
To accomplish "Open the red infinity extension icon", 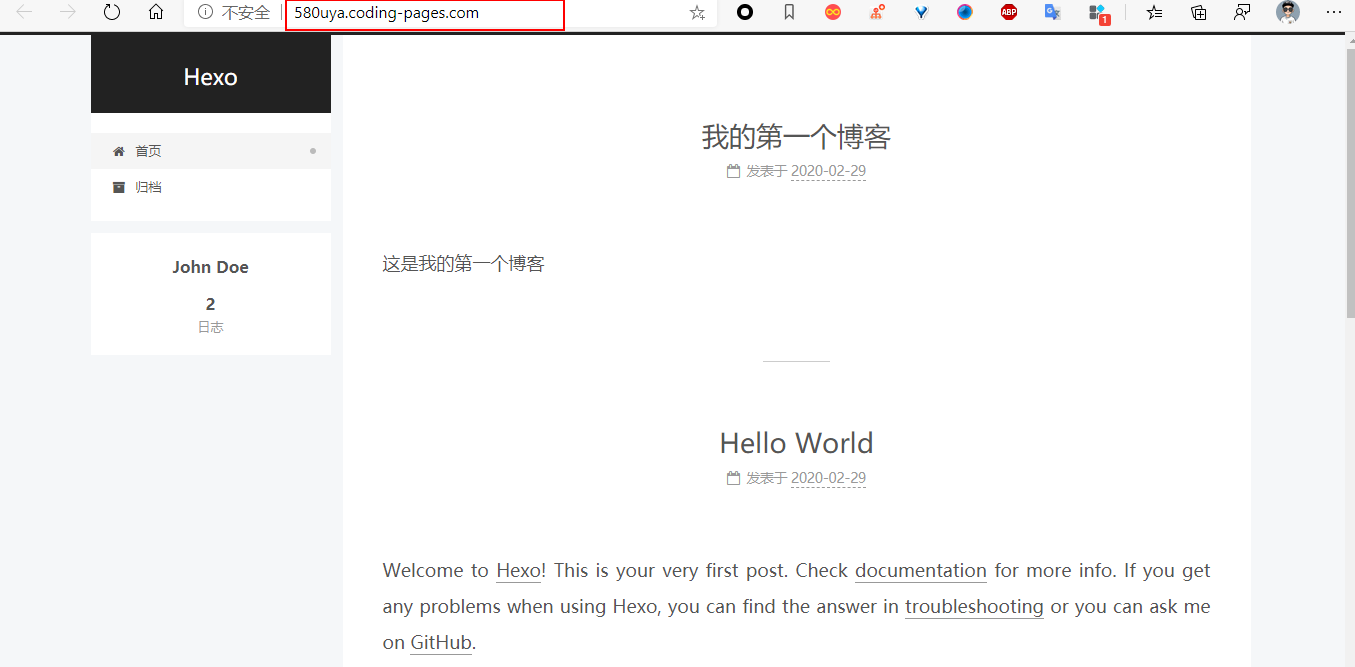I will 833,12.
